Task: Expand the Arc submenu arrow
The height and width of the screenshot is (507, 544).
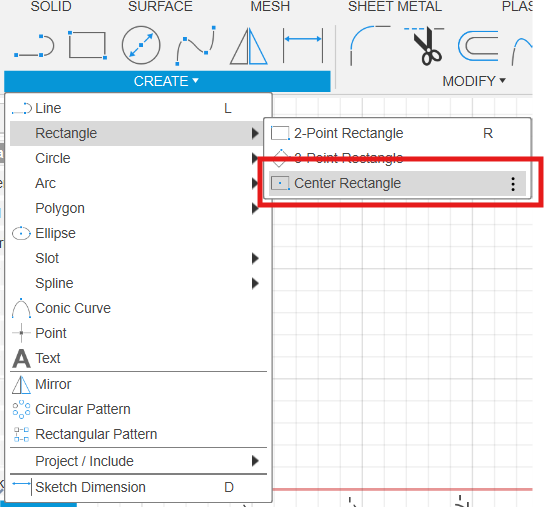Action: tap(255, 183)
